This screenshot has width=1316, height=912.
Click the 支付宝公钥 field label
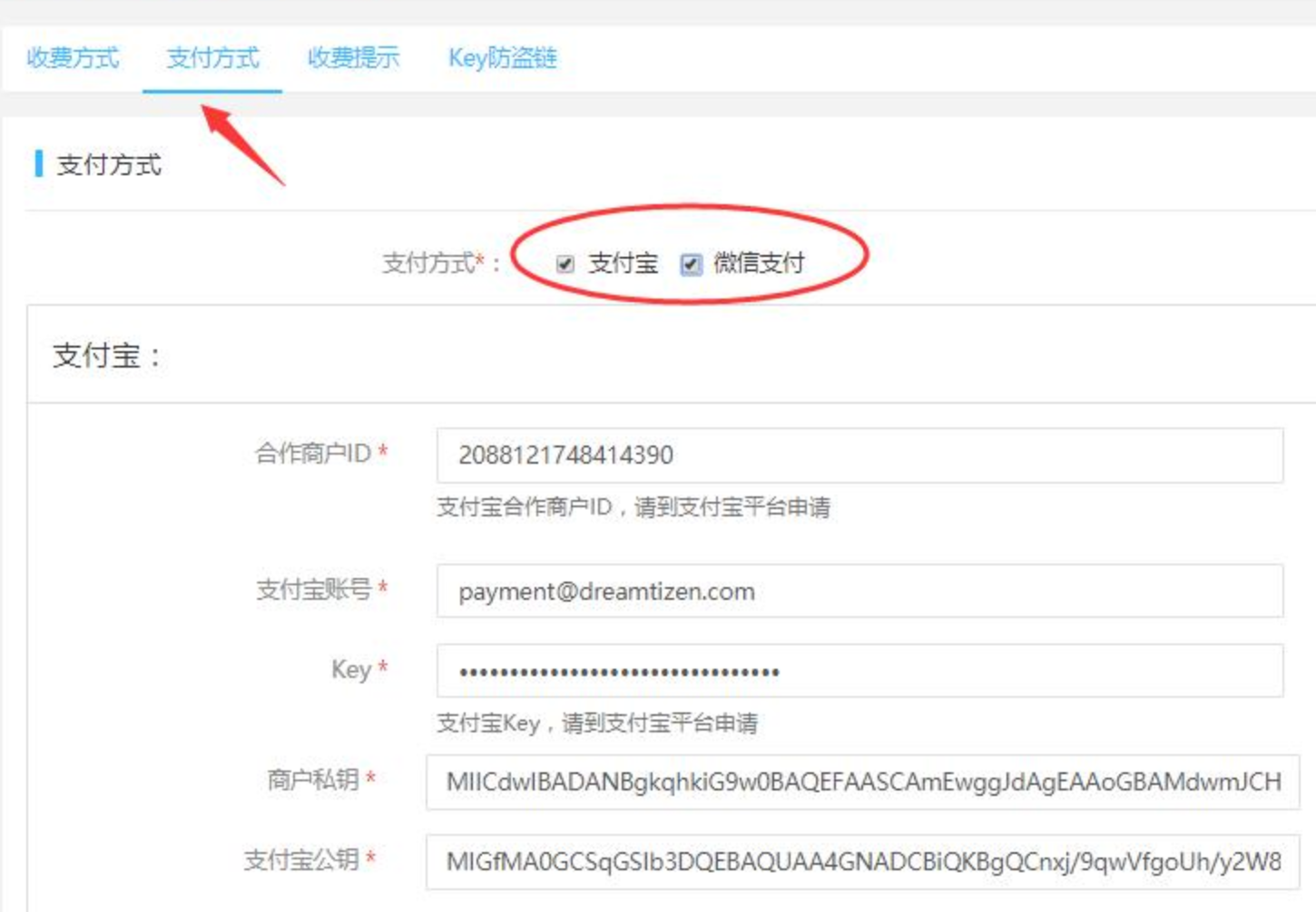click(301, 859)
